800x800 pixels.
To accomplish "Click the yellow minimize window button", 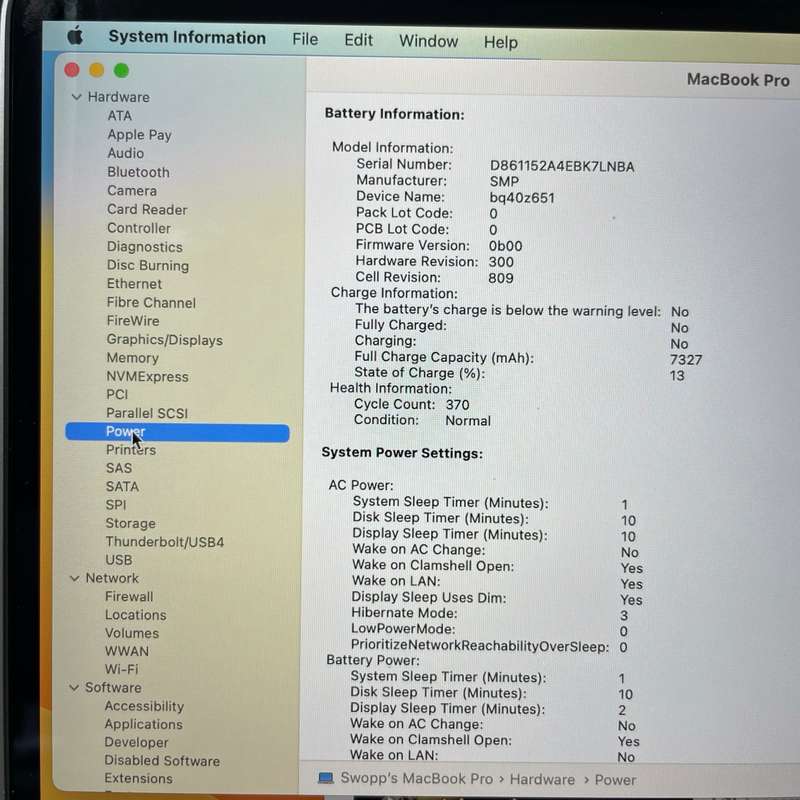I will click(x=96, y=70).
